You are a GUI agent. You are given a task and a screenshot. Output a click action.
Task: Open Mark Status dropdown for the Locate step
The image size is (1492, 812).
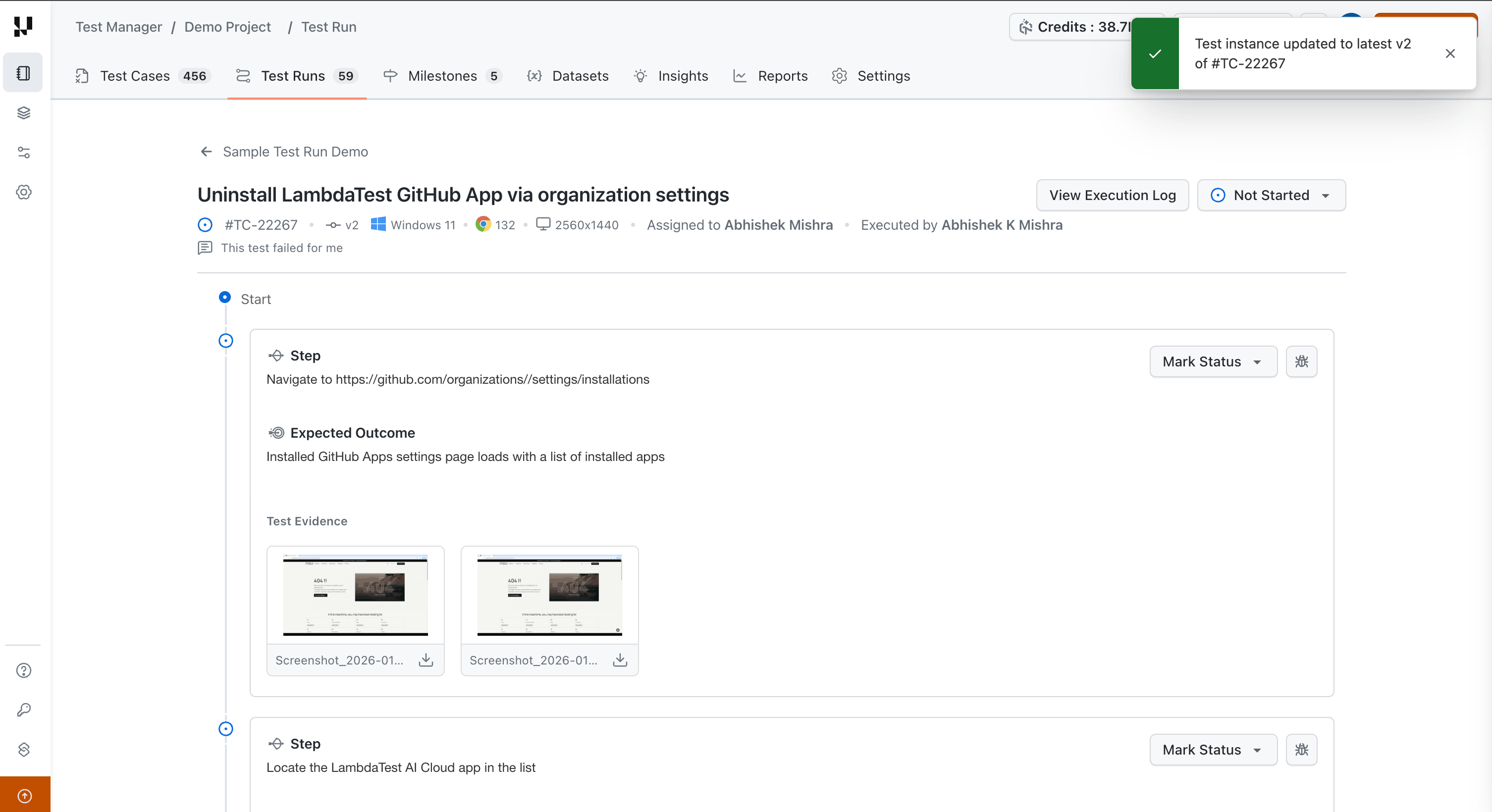(x=1214, y=750)
